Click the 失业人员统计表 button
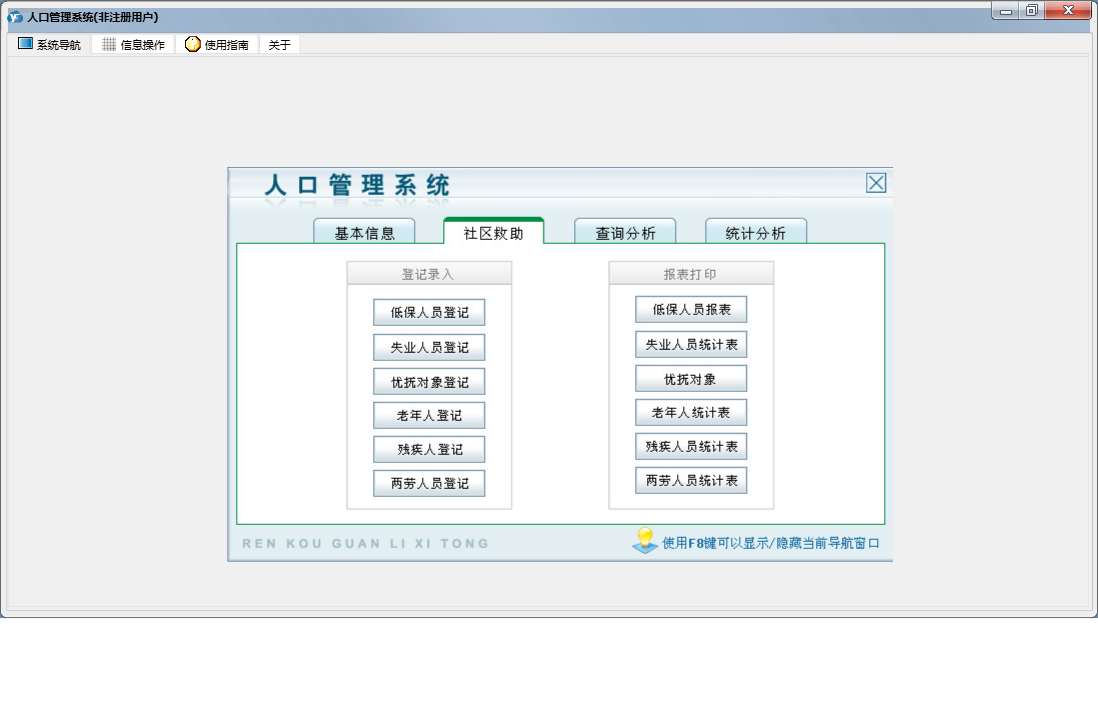The image size is (1098, 726). 691,344
